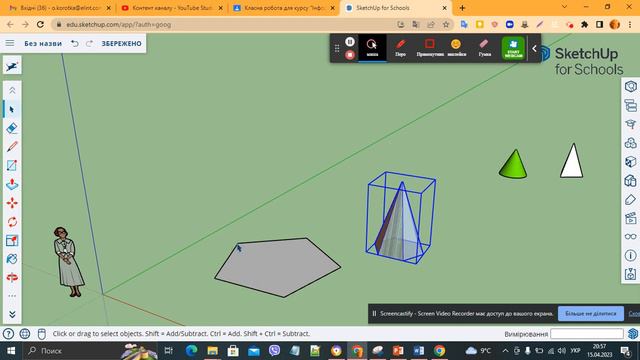Open Viber from the taskbar
The width and height of the screenshot is (640, 360).
pos(274,351)
